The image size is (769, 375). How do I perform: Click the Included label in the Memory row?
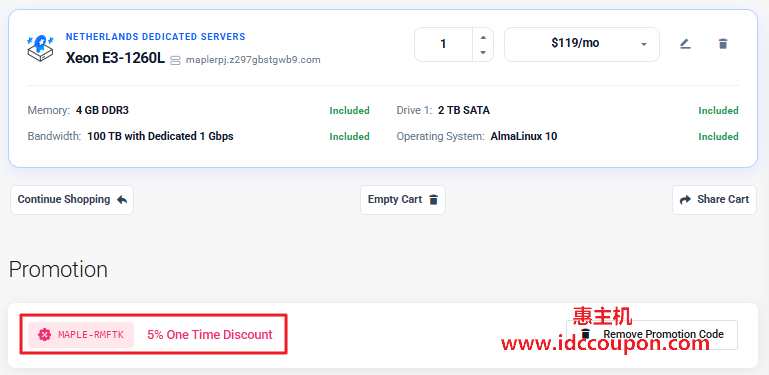pos(349,111)
